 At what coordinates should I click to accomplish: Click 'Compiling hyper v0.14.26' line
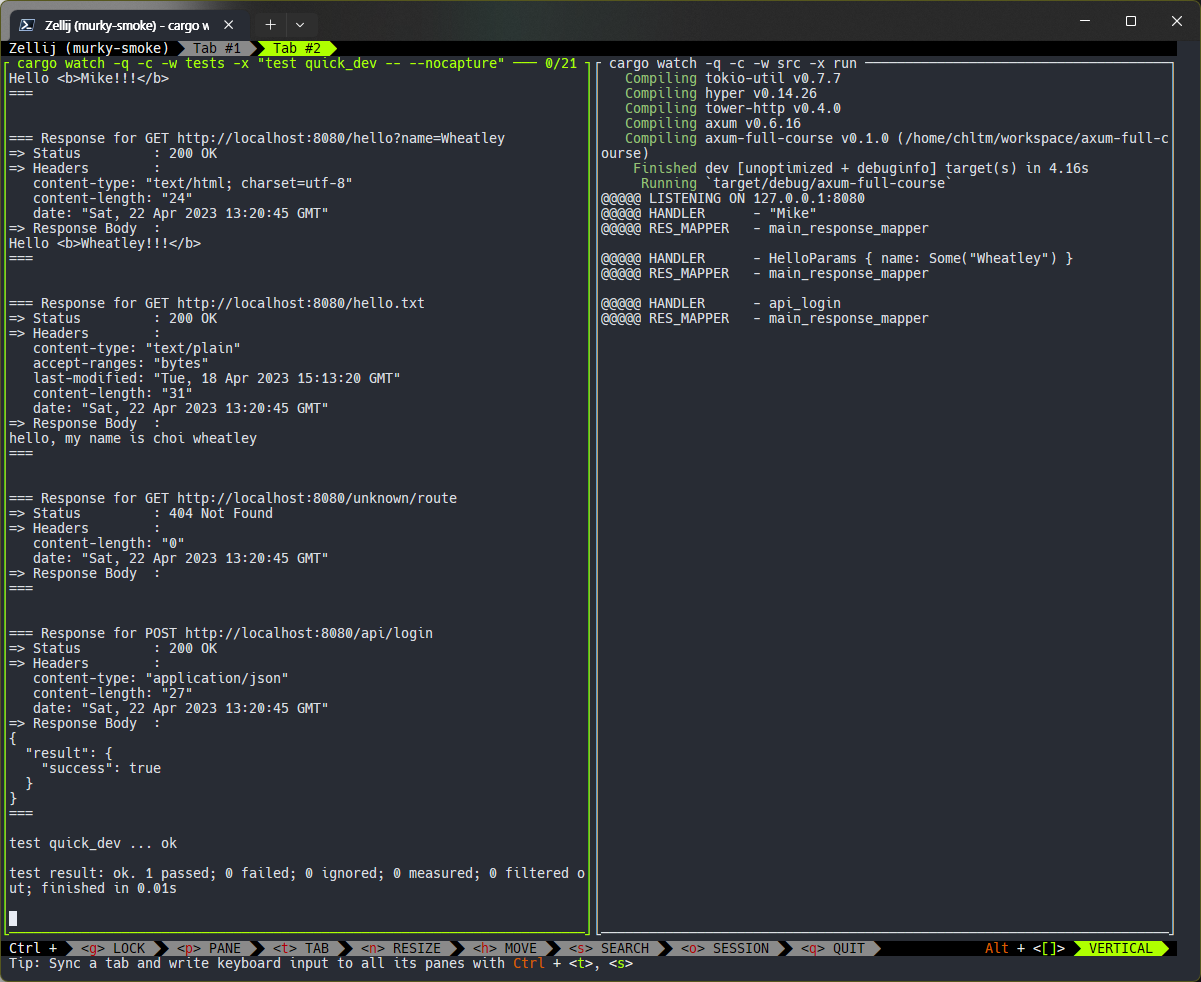[x=721, y=93]
